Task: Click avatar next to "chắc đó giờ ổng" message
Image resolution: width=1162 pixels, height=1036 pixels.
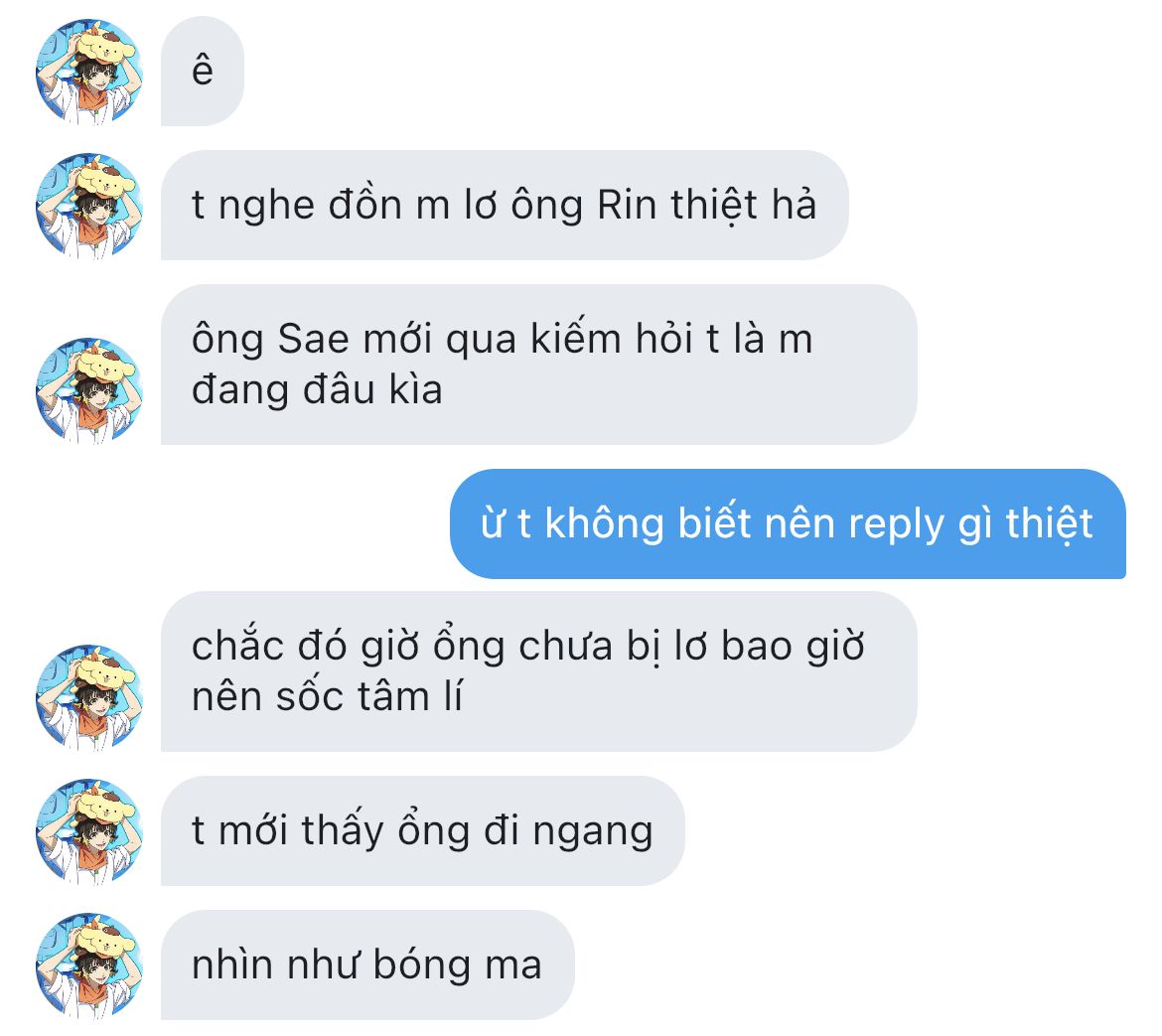Action: click(x=89, y=696)
